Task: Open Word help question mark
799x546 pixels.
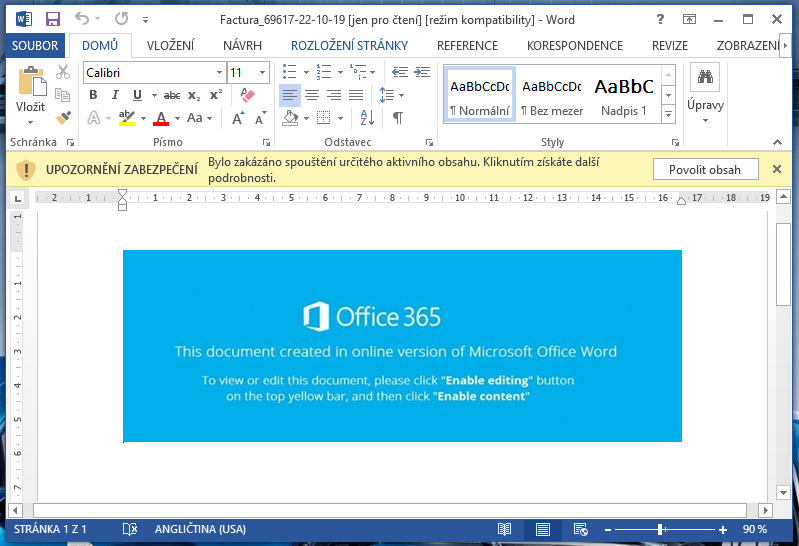Action: tap(660, 19)
